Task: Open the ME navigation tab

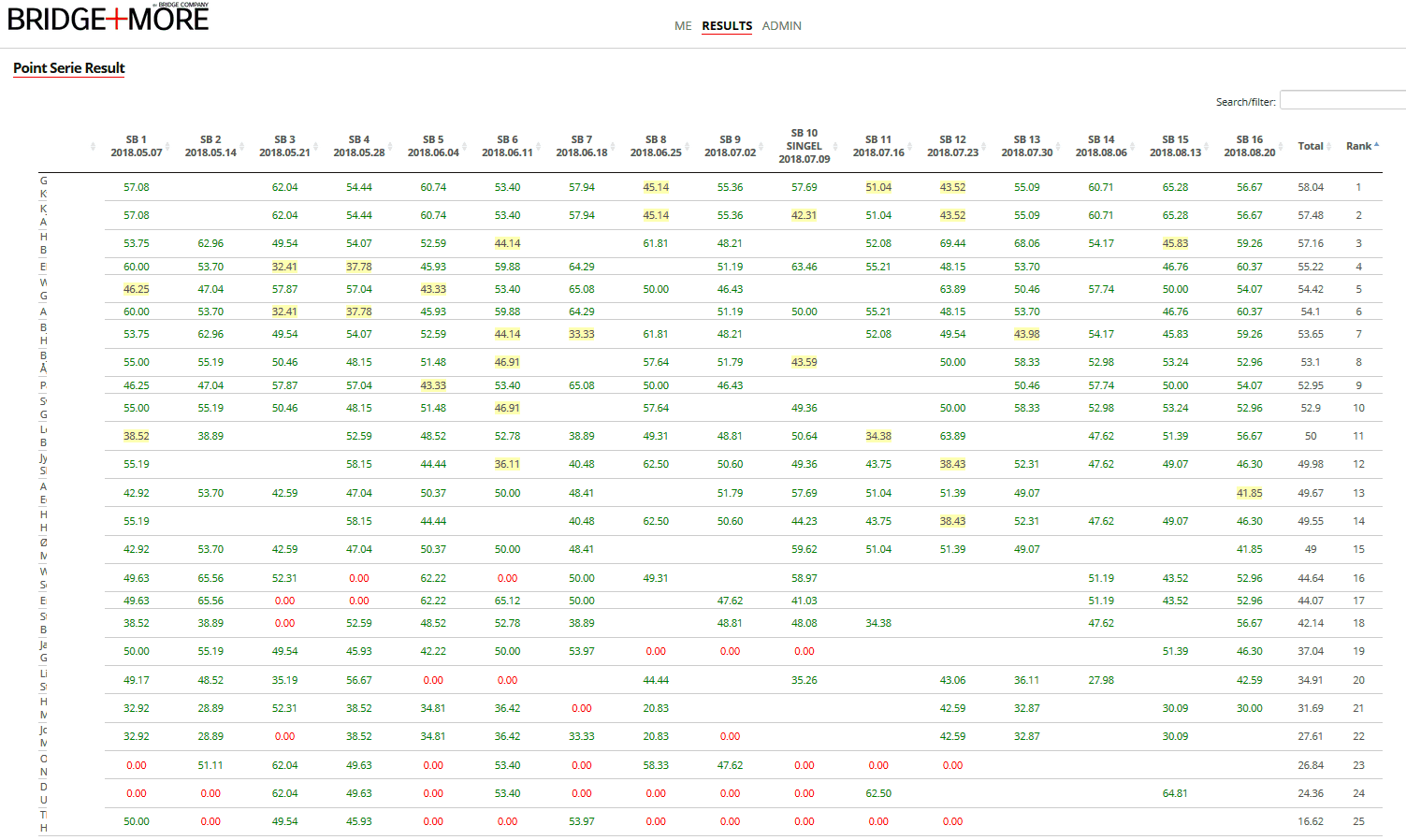Action: click(x=683, y=26)
